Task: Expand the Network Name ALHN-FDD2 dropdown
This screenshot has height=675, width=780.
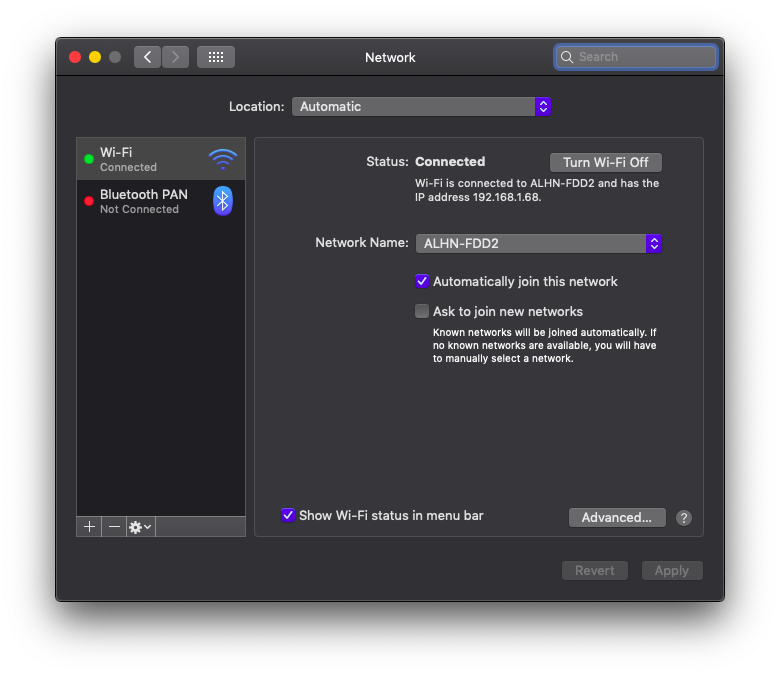Action: tap(538, 243)
